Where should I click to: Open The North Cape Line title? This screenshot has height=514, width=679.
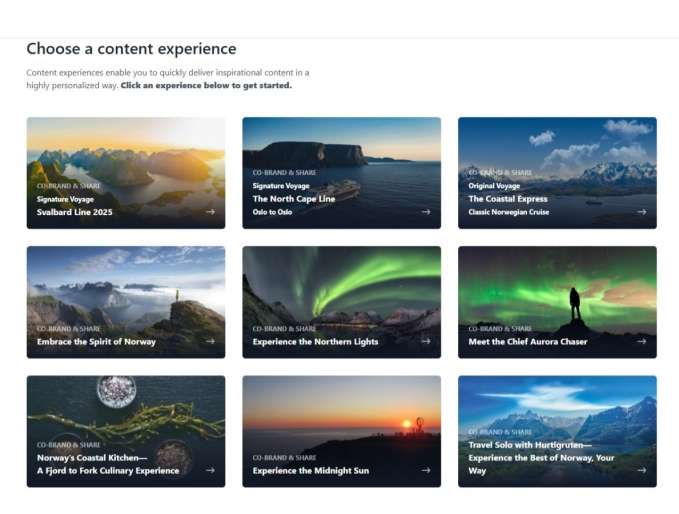[293, 199]
